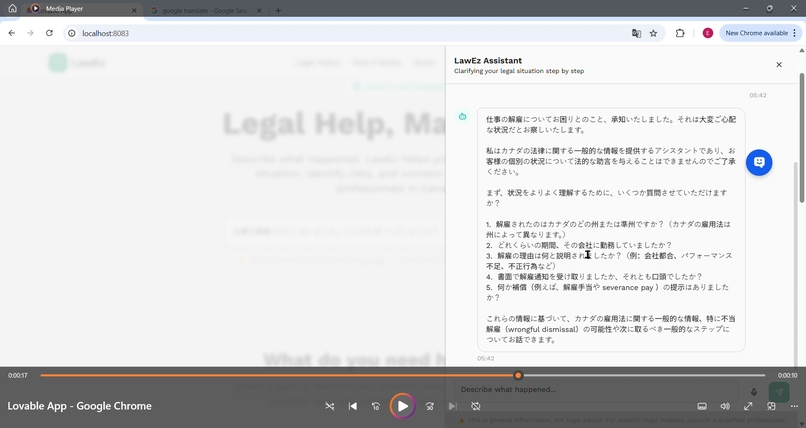The image size is (806, 428).
Task: Click the Lovable App - Google Chrome title
Action: coord(80,406)
